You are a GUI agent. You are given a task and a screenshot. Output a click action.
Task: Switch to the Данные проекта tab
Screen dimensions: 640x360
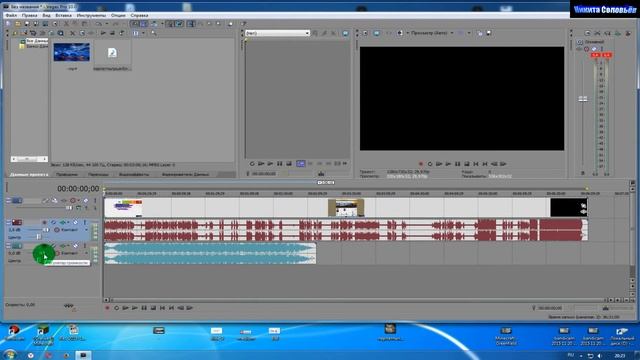click(x=29, y=174)
